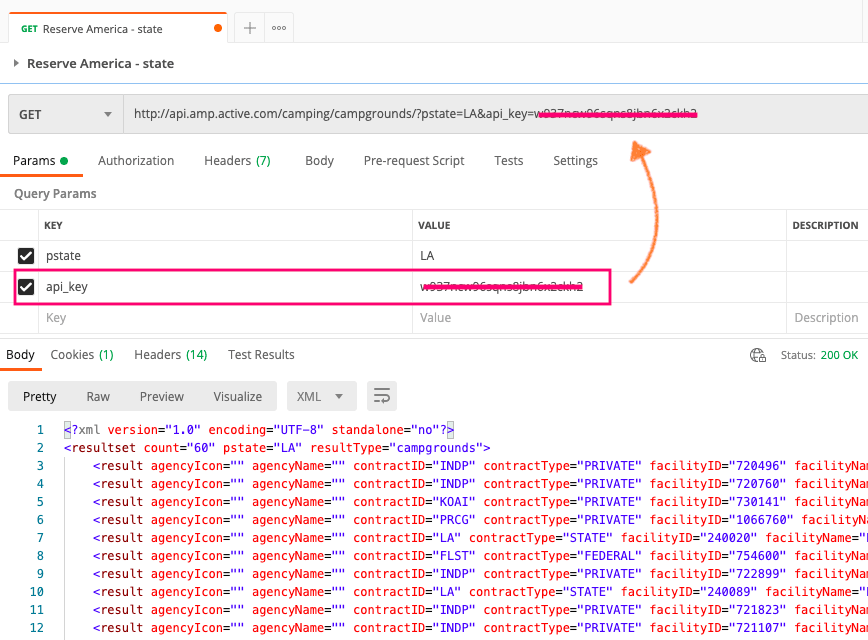Click result line with contractID KOAI

480,502
